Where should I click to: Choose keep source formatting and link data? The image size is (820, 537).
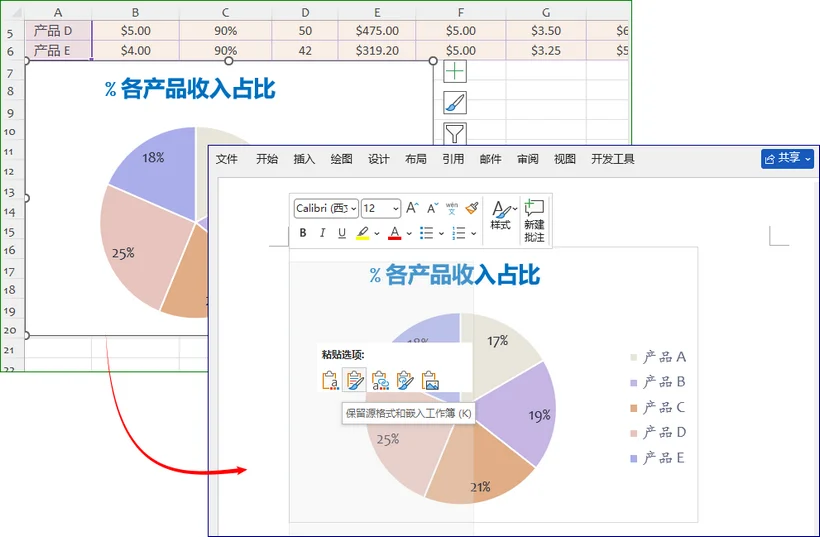pyautogui.click(x=405, y=381)
